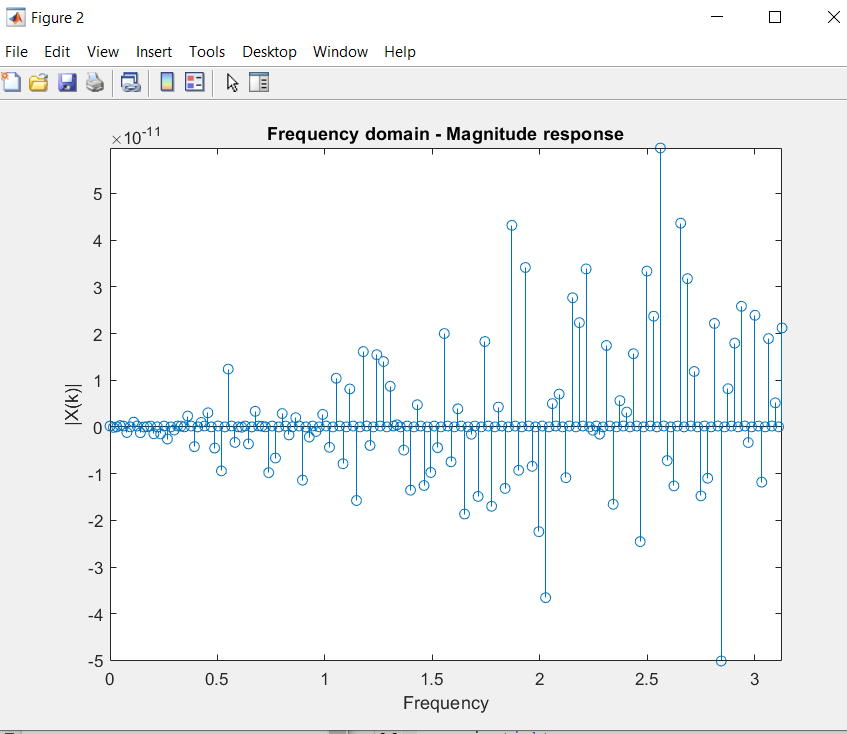Insert a colorbar using the toolbar icon
847x734 pixels.
coord(167,83)
